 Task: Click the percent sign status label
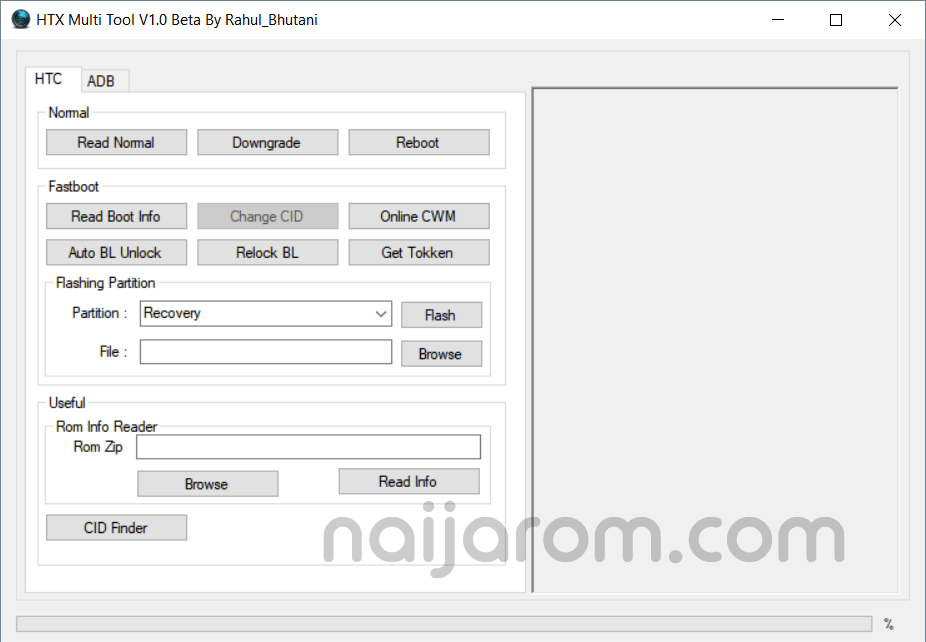pos(888,624)
